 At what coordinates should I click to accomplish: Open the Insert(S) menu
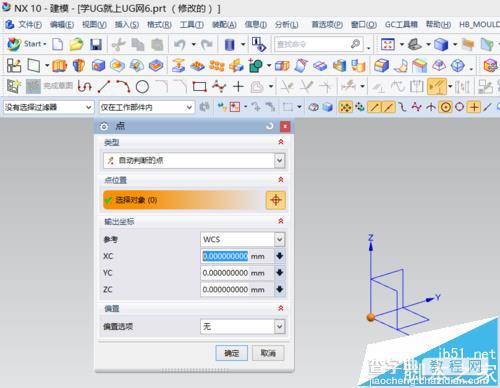[x=127, y=24]
